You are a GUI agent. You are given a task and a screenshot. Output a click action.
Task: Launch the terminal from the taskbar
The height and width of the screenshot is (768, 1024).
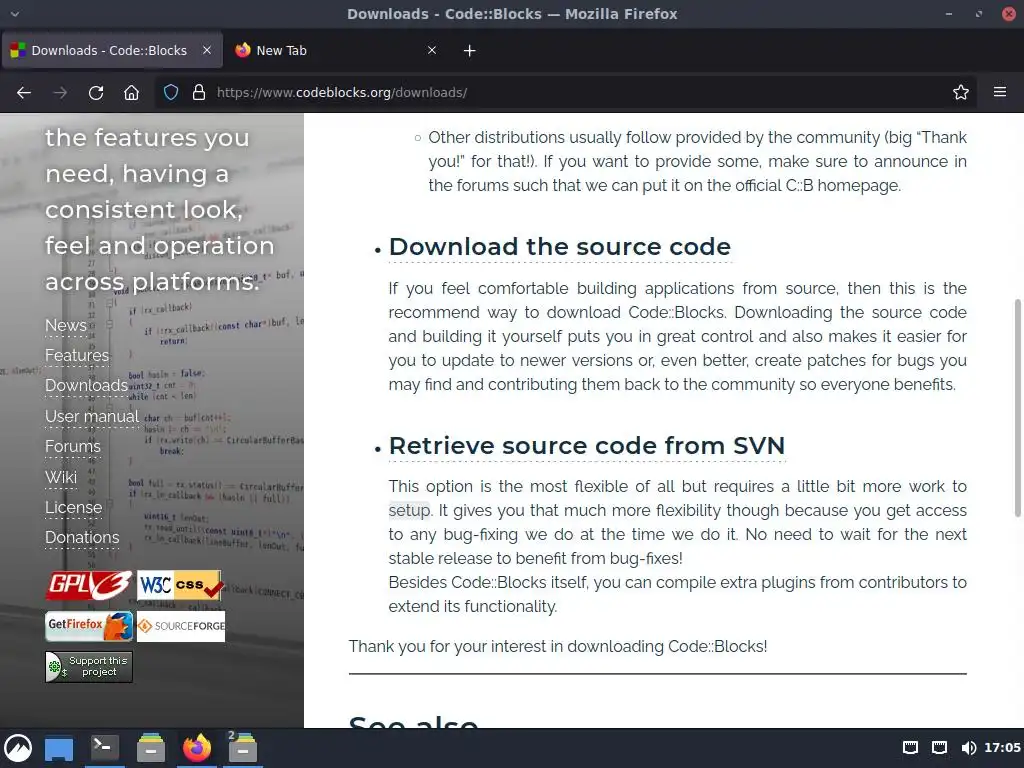[x=104, y=747]
